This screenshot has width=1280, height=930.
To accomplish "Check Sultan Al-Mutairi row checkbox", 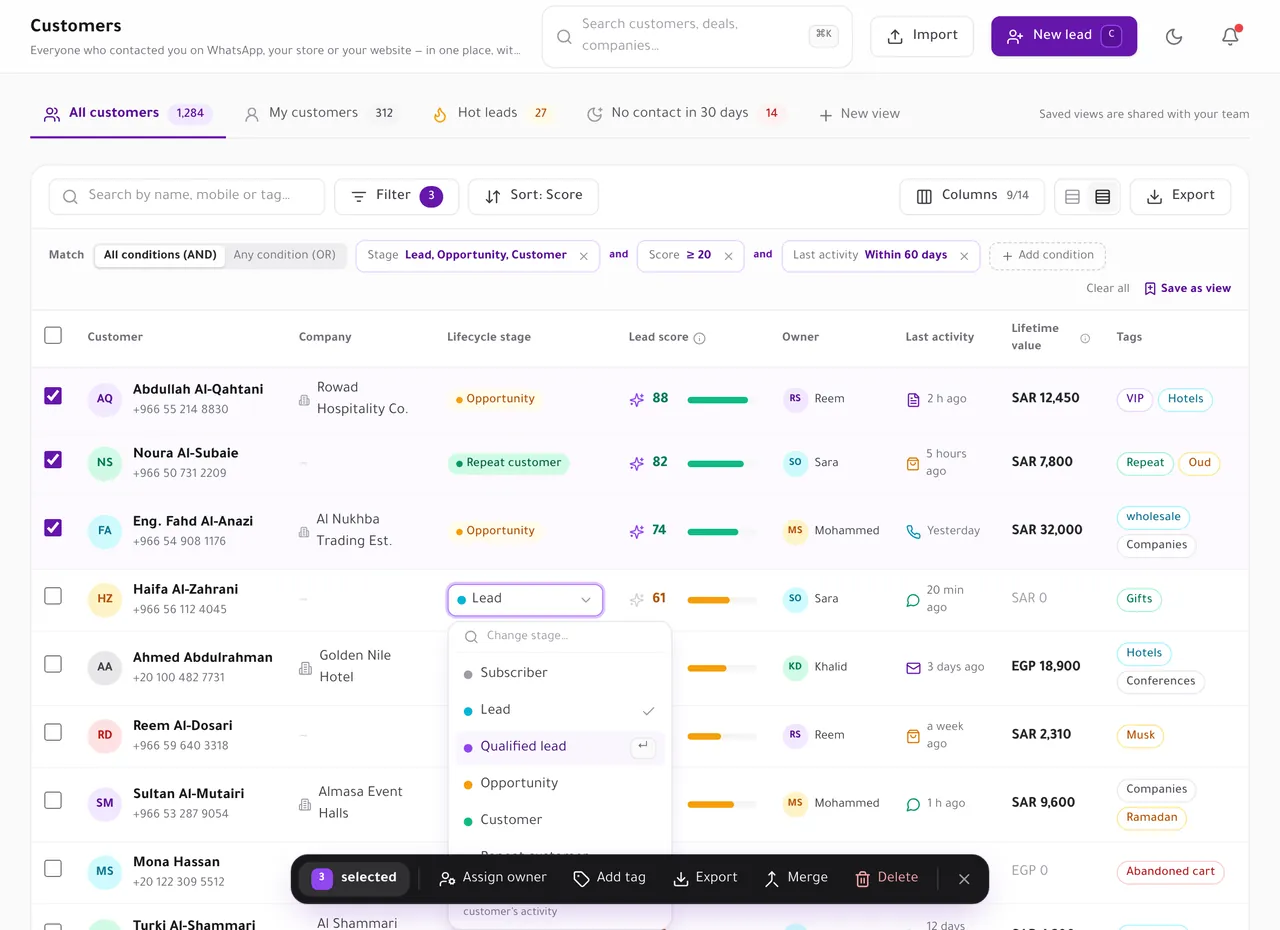I will pos(53,800).
